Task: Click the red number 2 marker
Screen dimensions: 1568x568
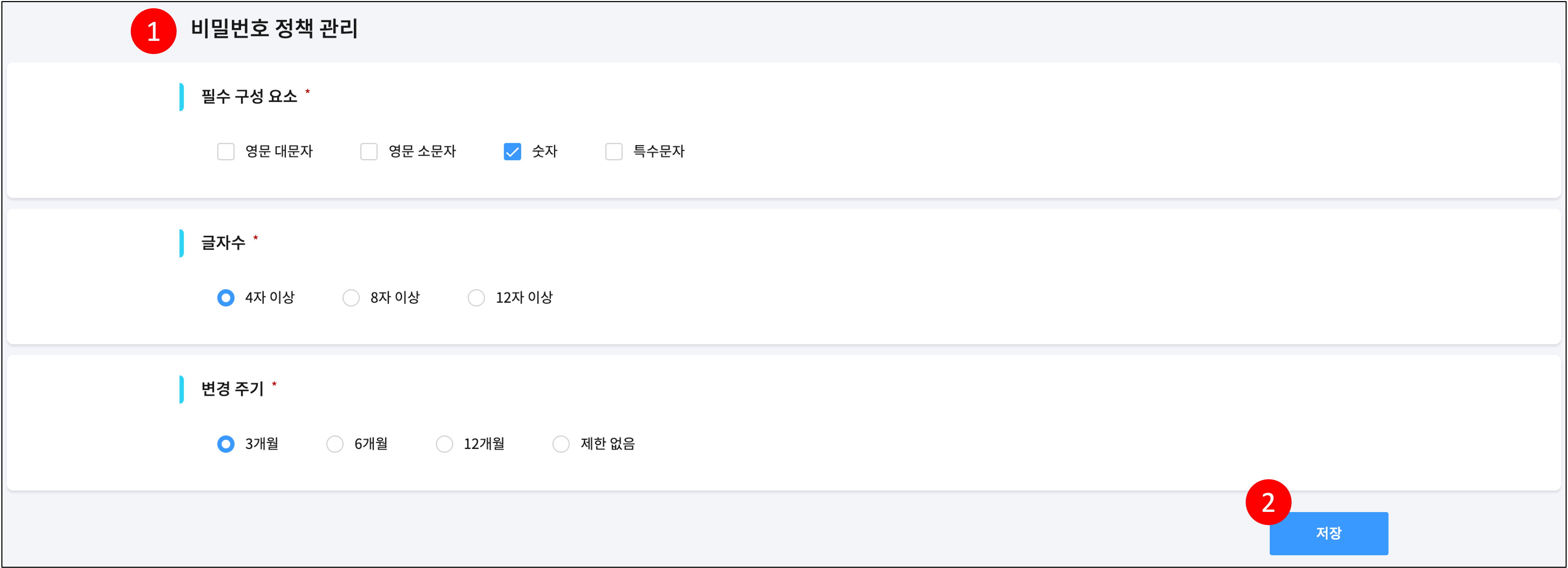Action: pos(1268,502)
